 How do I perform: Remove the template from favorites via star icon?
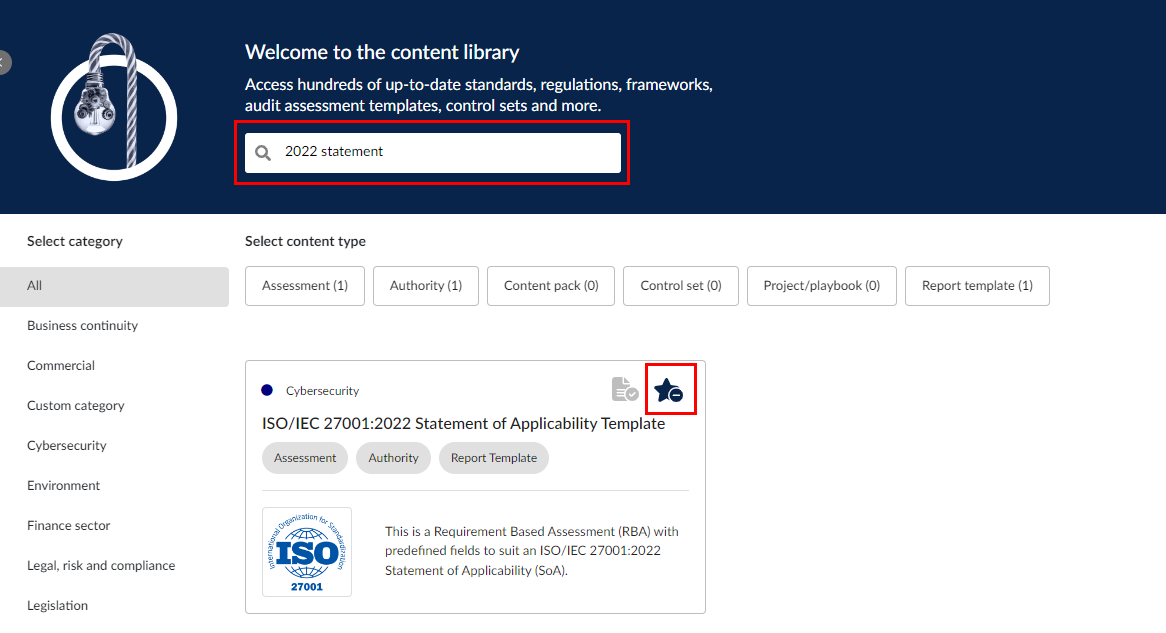[669, 390]
